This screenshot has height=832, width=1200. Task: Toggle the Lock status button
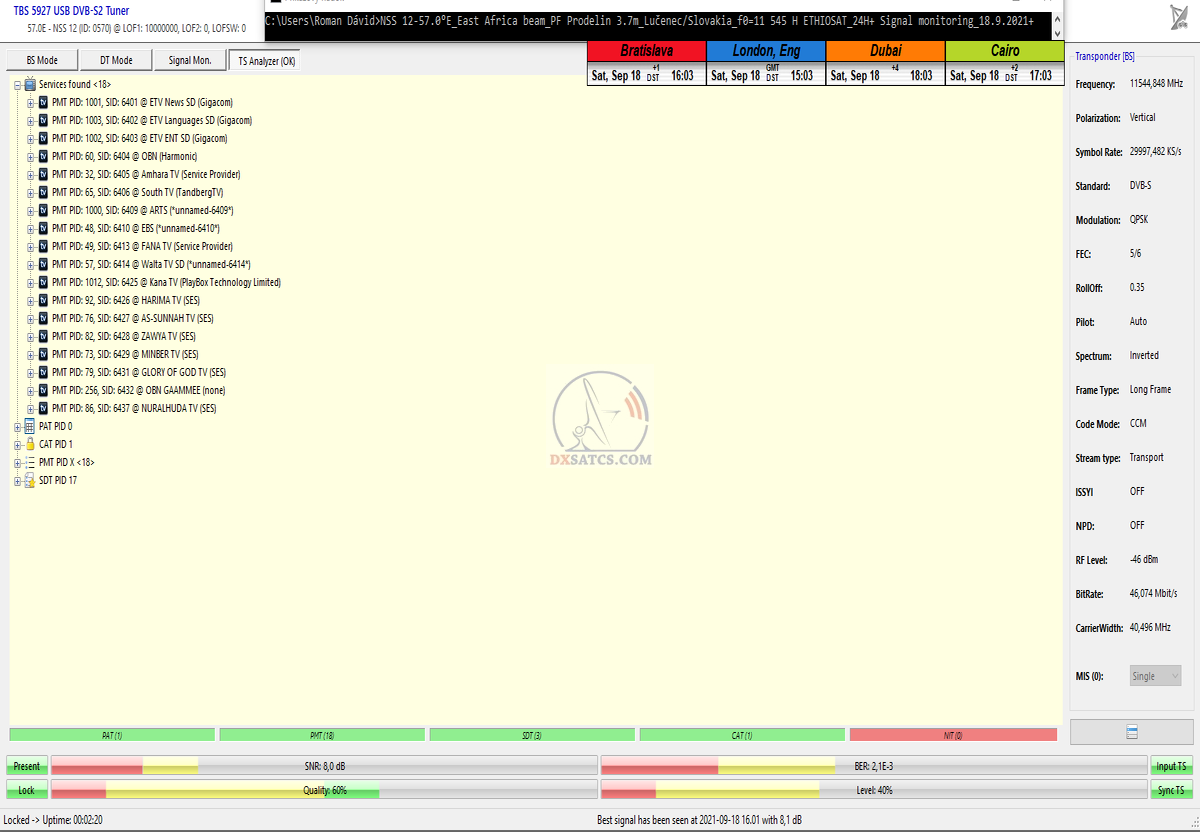point(27,790)
